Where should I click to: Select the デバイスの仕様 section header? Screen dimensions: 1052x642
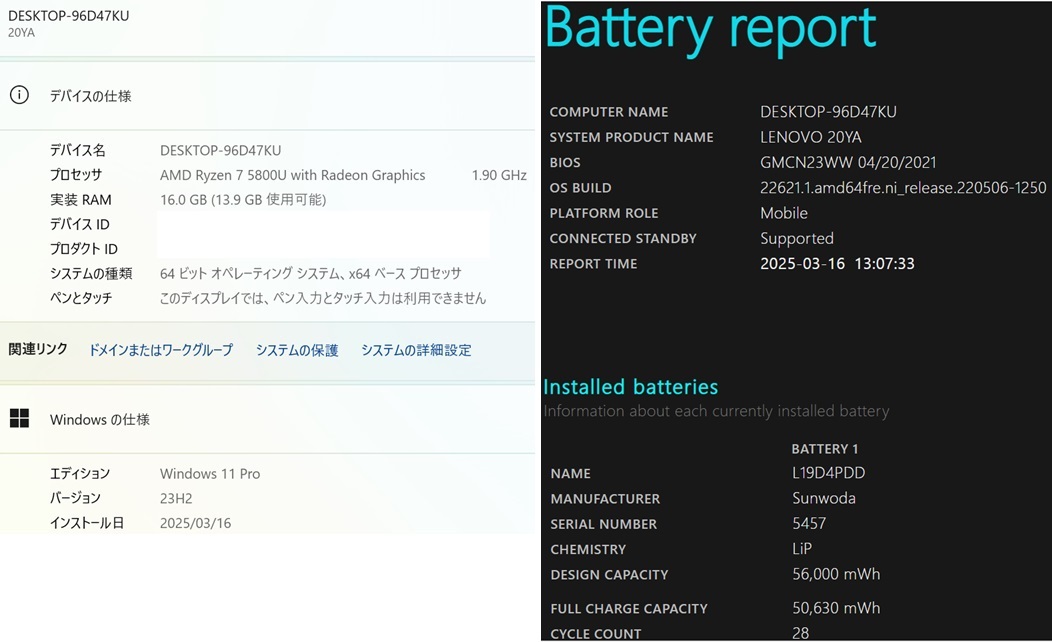91,96
